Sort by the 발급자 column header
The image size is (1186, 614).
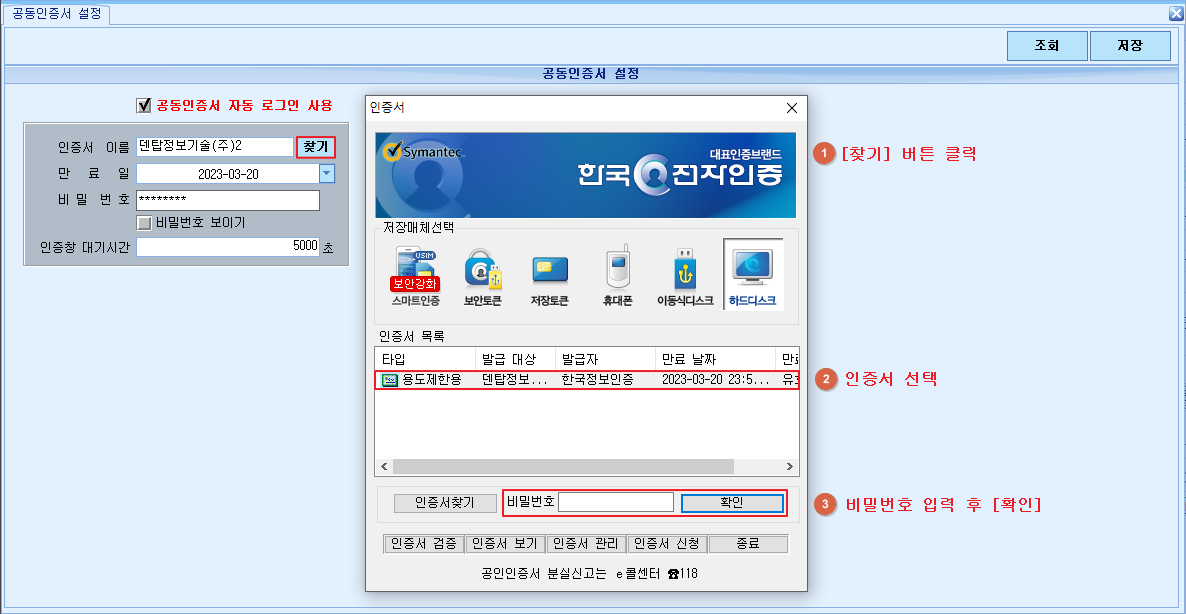605,358
